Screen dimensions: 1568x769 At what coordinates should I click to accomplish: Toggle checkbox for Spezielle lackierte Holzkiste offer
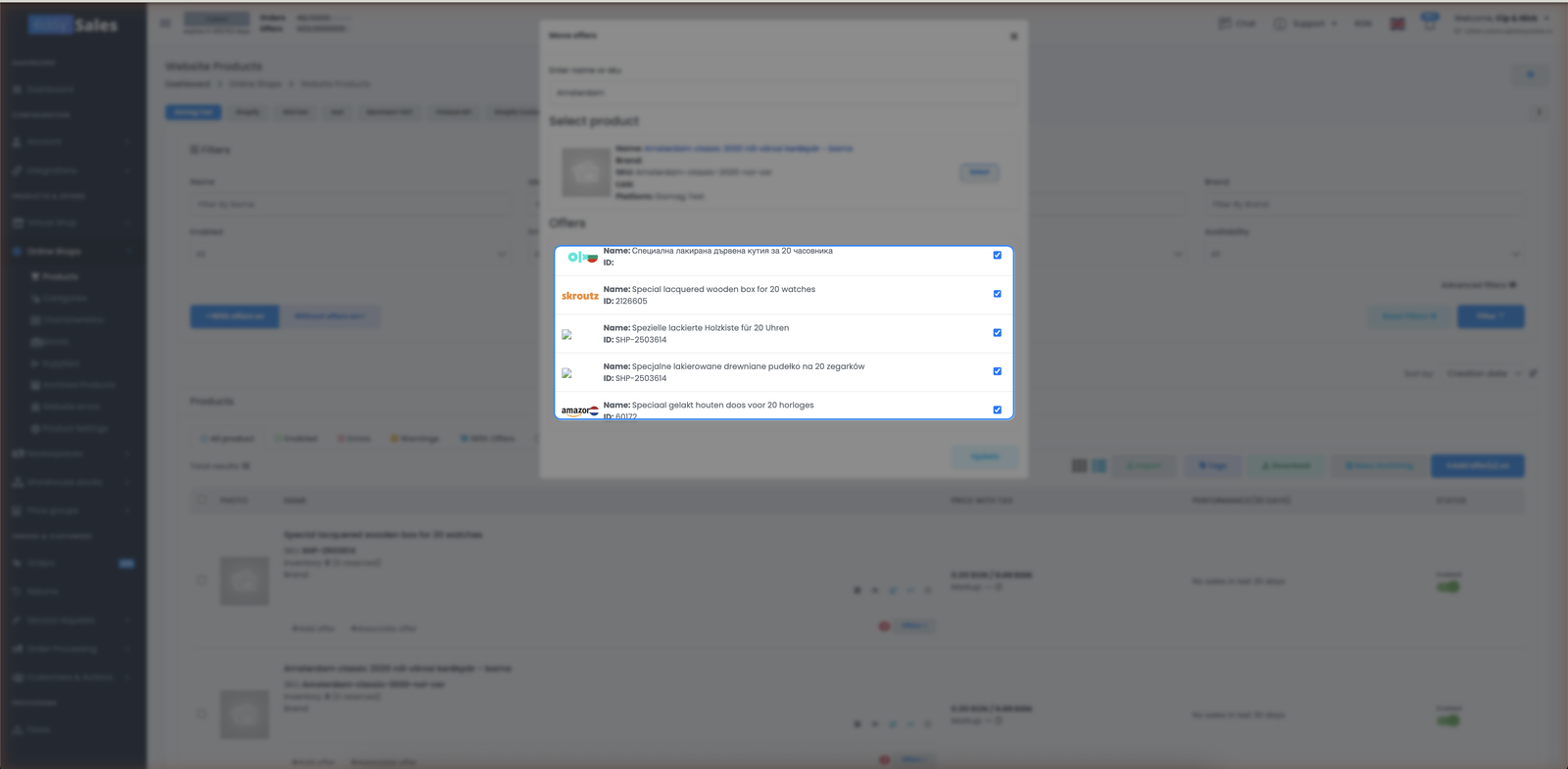click(x=998, y=333)
